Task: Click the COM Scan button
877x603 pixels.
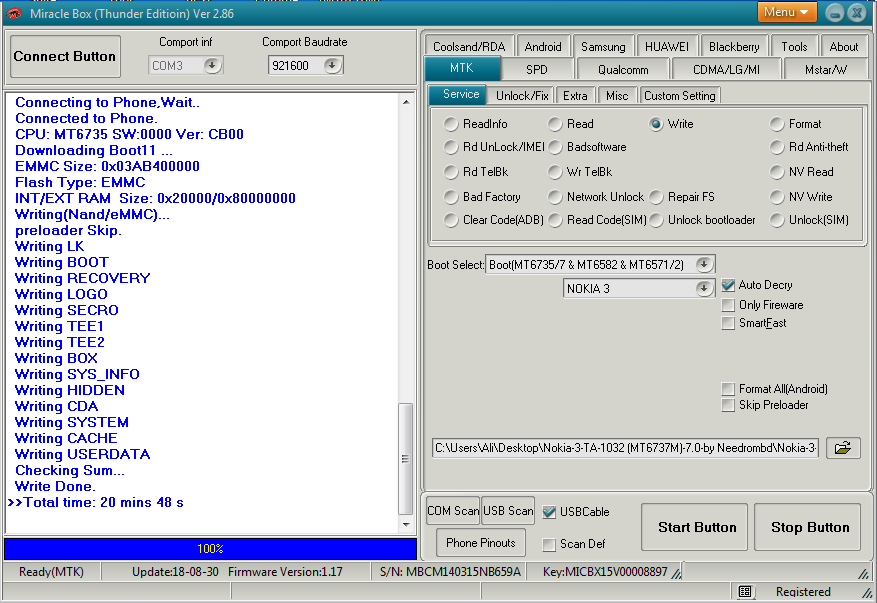Action: 453,511
